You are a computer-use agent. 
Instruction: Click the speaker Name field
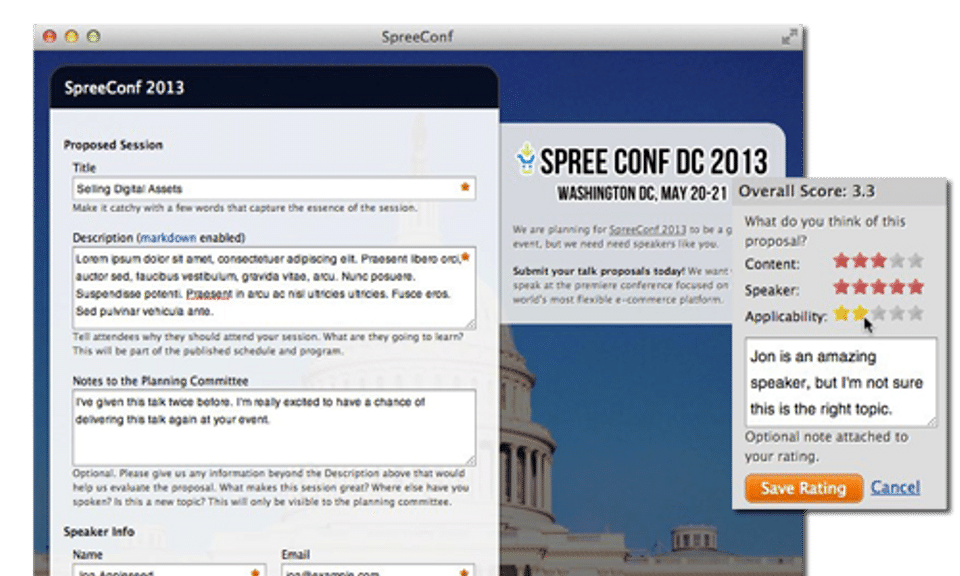coord(169,570)
